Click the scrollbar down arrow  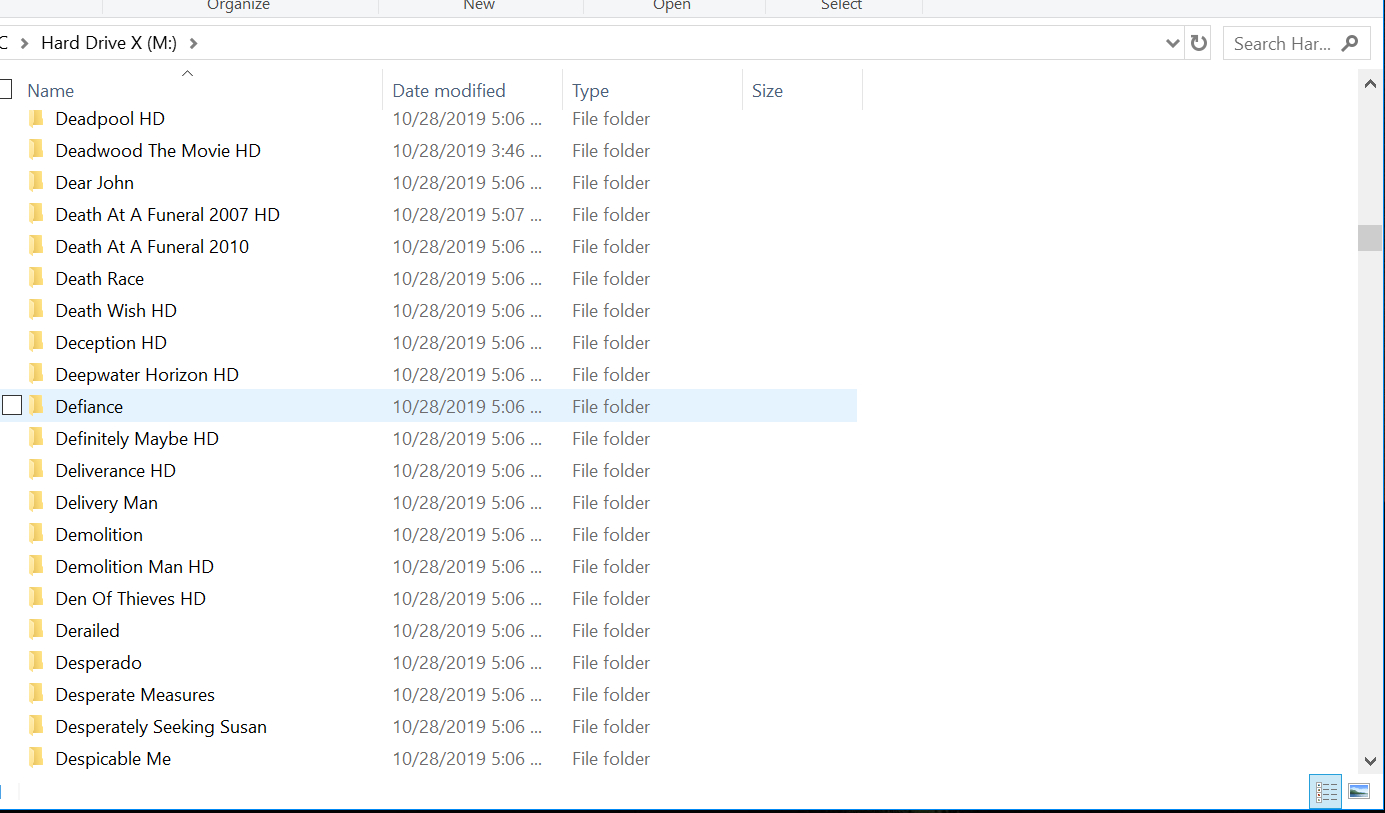(1370, 762)
